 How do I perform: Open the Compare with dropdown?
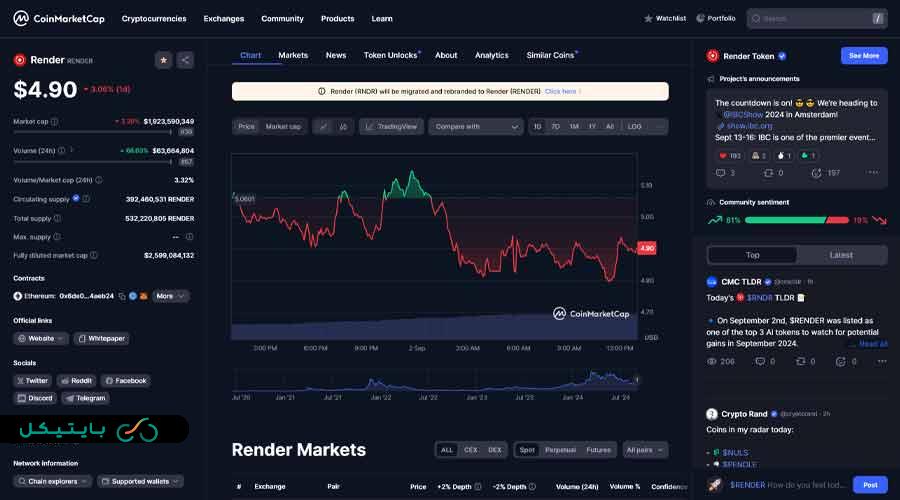click(x=475, y=127)
